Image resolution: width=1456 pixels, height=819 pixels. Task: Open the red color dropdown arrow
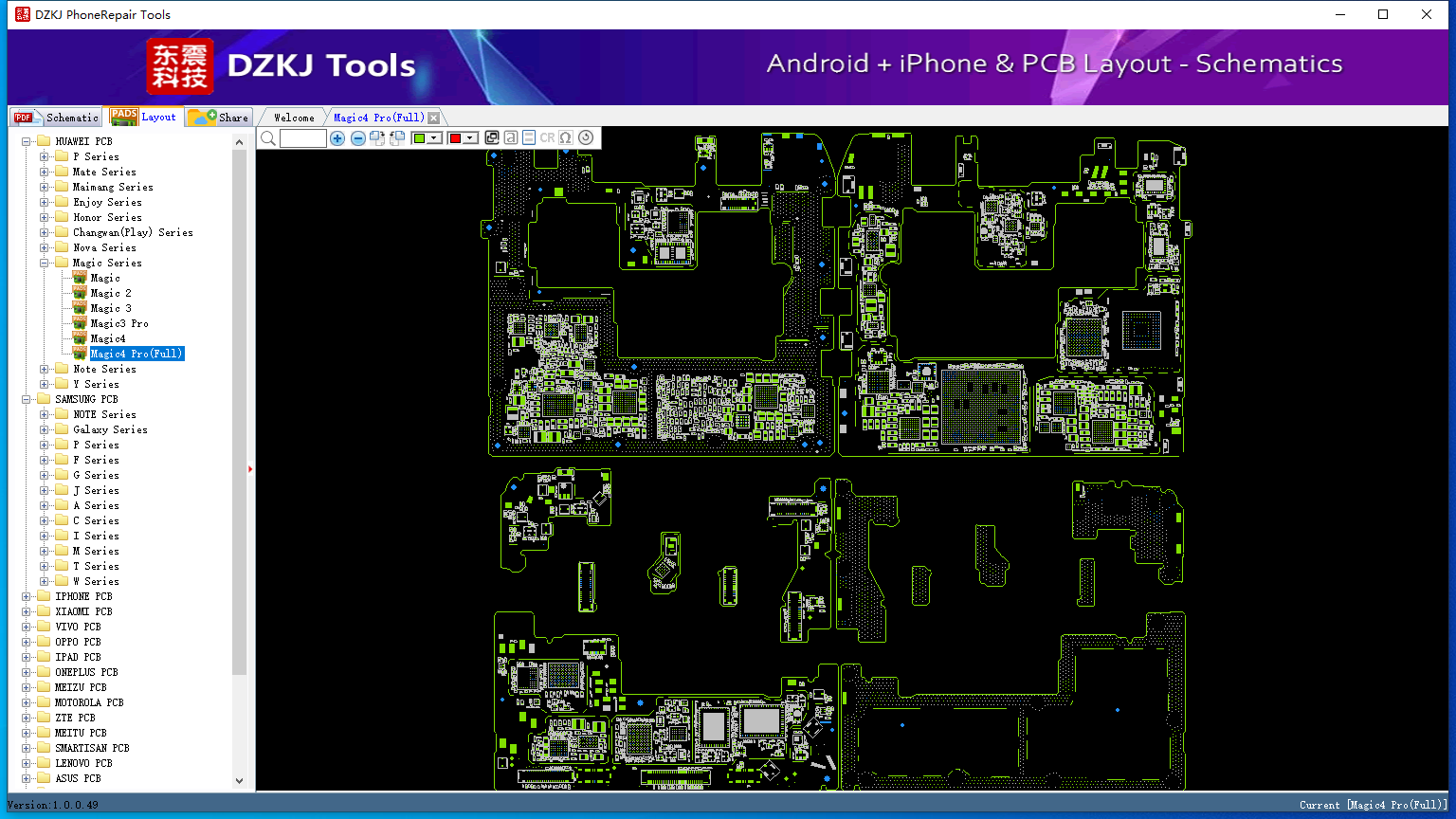coord(469,138)
